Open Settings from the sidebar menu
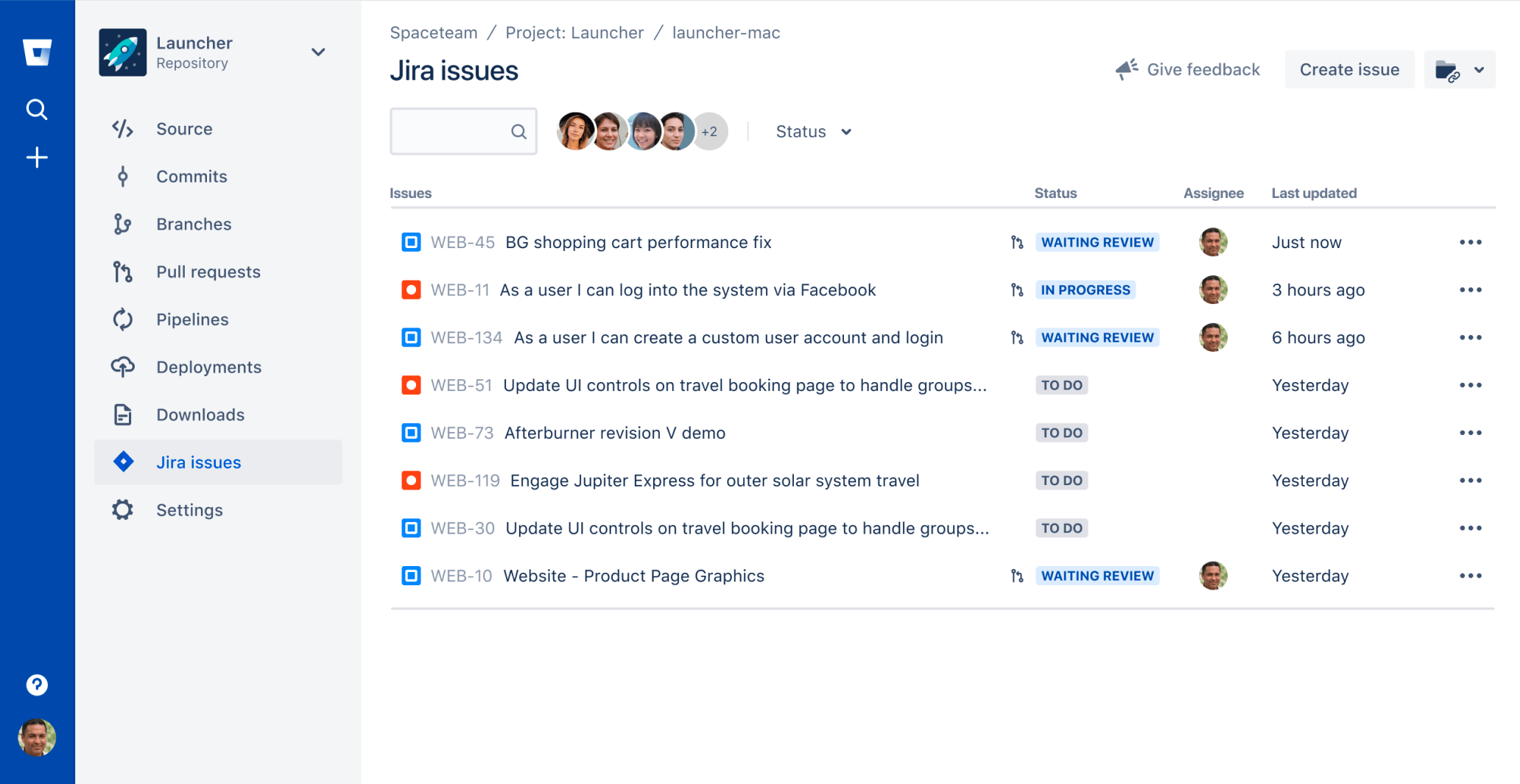 pos(122,509)
